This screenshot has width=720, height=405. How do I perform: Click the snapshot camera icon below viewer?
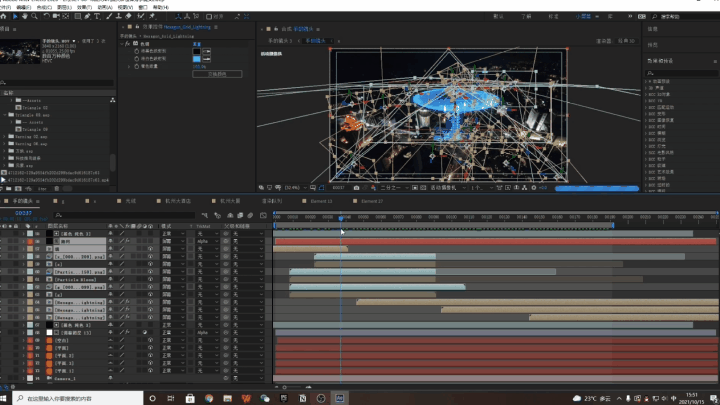point(356,188)
